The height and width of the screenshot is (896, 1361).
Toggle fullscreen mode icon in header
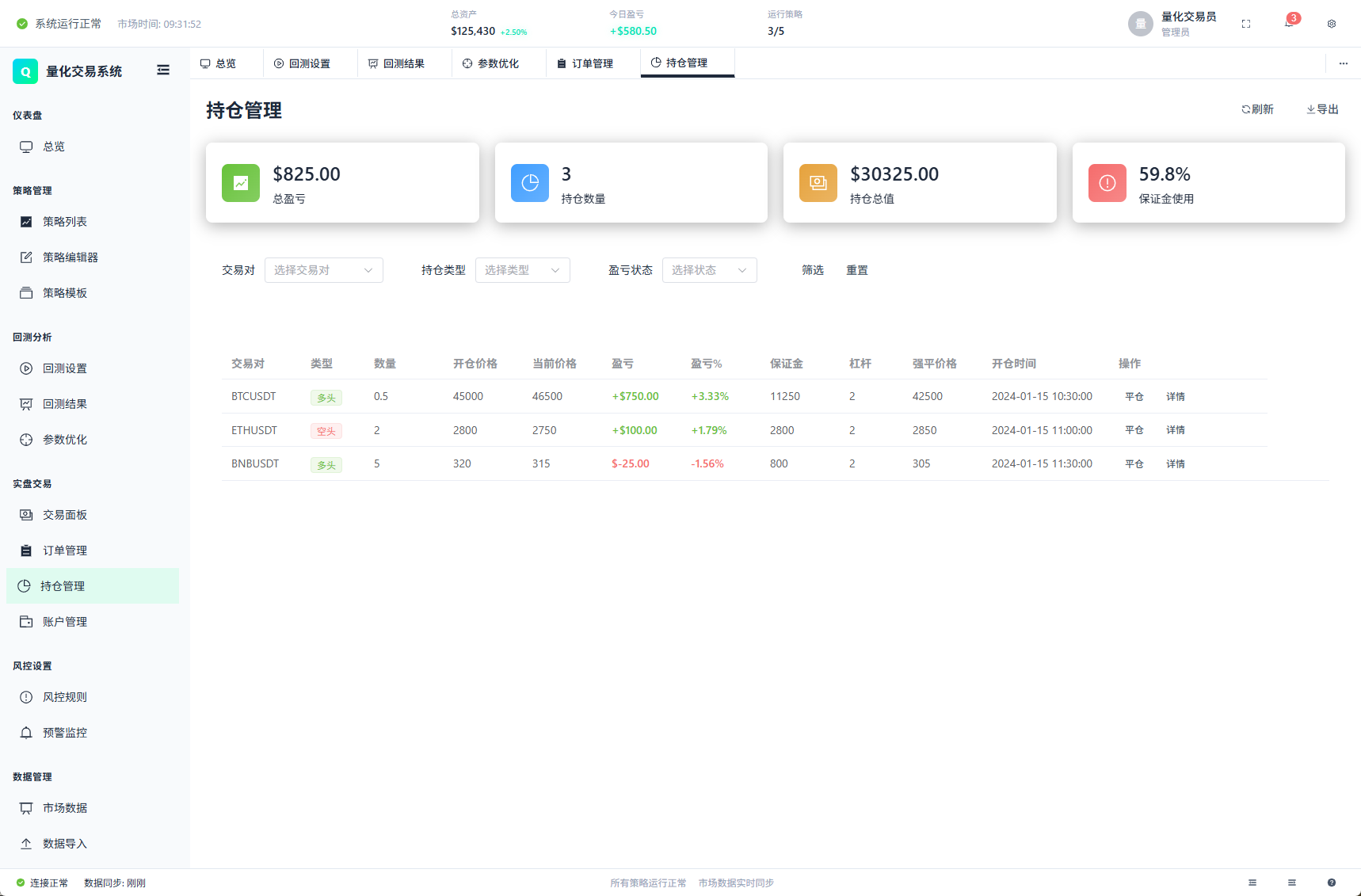coord(1246,24)
